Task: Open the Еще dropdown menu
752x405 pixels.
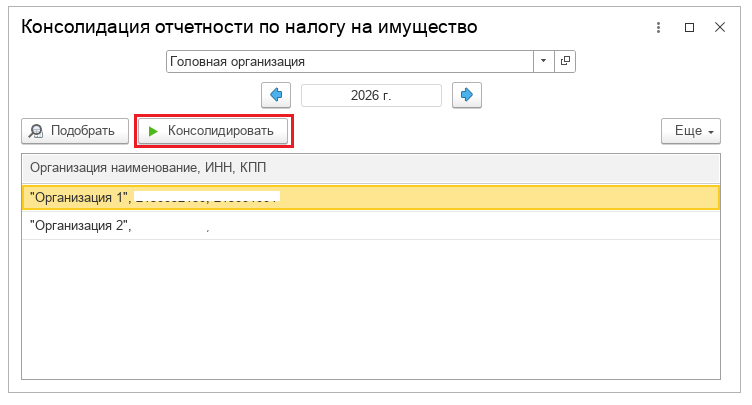Action: (691, 131)
